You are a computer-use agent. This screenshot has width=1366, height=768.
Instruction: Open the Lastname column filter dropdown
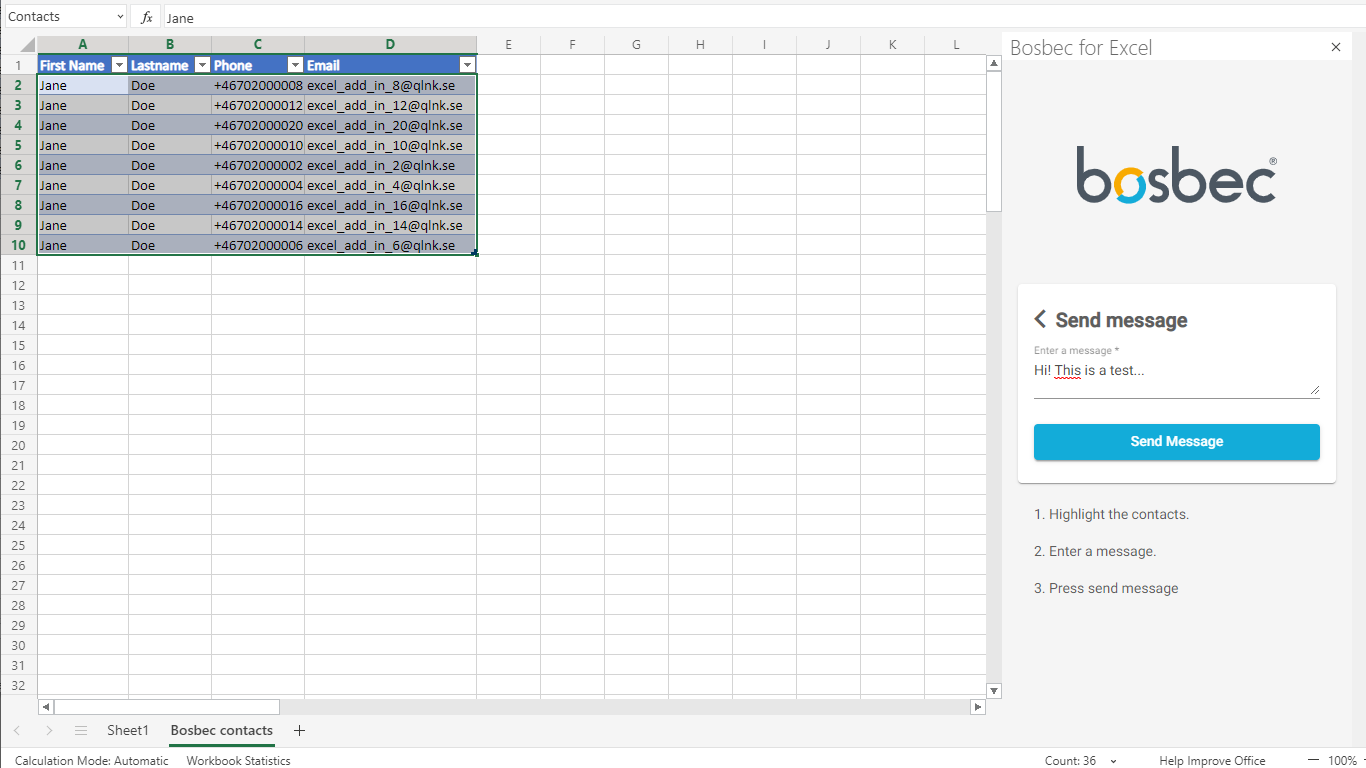tap(202, 65)
